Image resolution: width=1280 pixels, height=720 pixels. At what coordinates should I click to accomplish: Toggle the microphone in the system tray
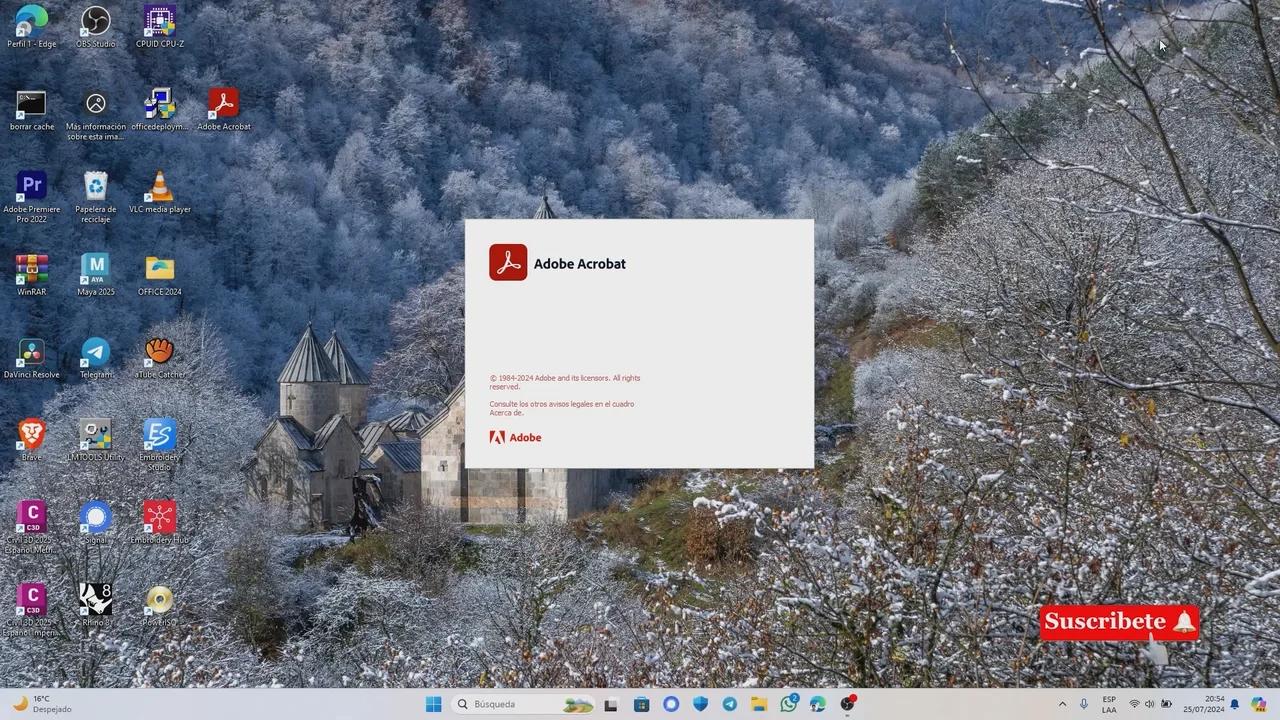point(1083,704)
